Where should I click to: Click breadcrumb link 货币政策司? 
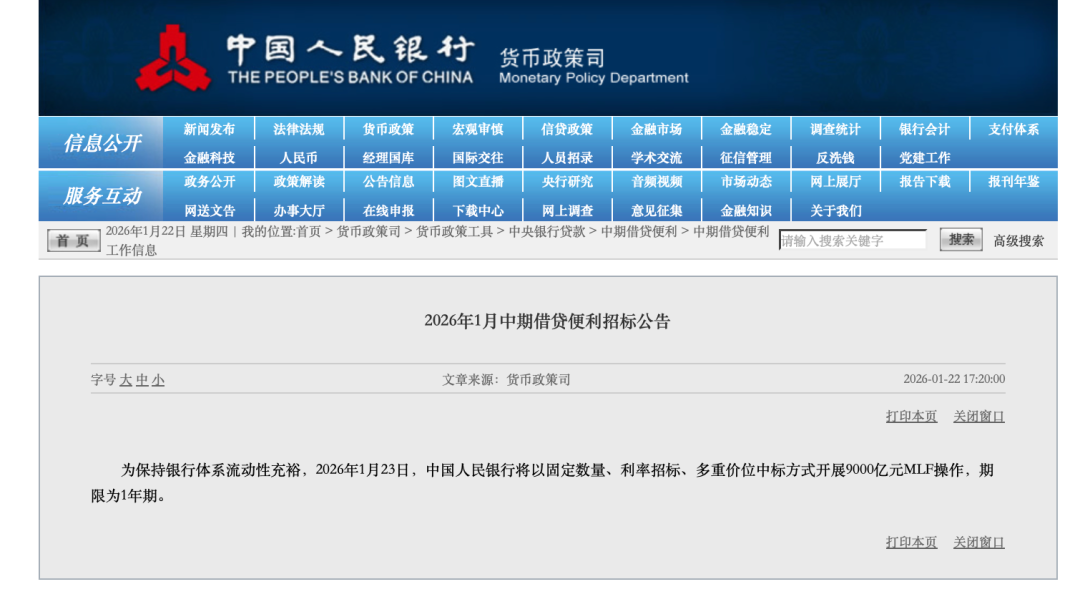pyautogui.click(x=368, y=232)
